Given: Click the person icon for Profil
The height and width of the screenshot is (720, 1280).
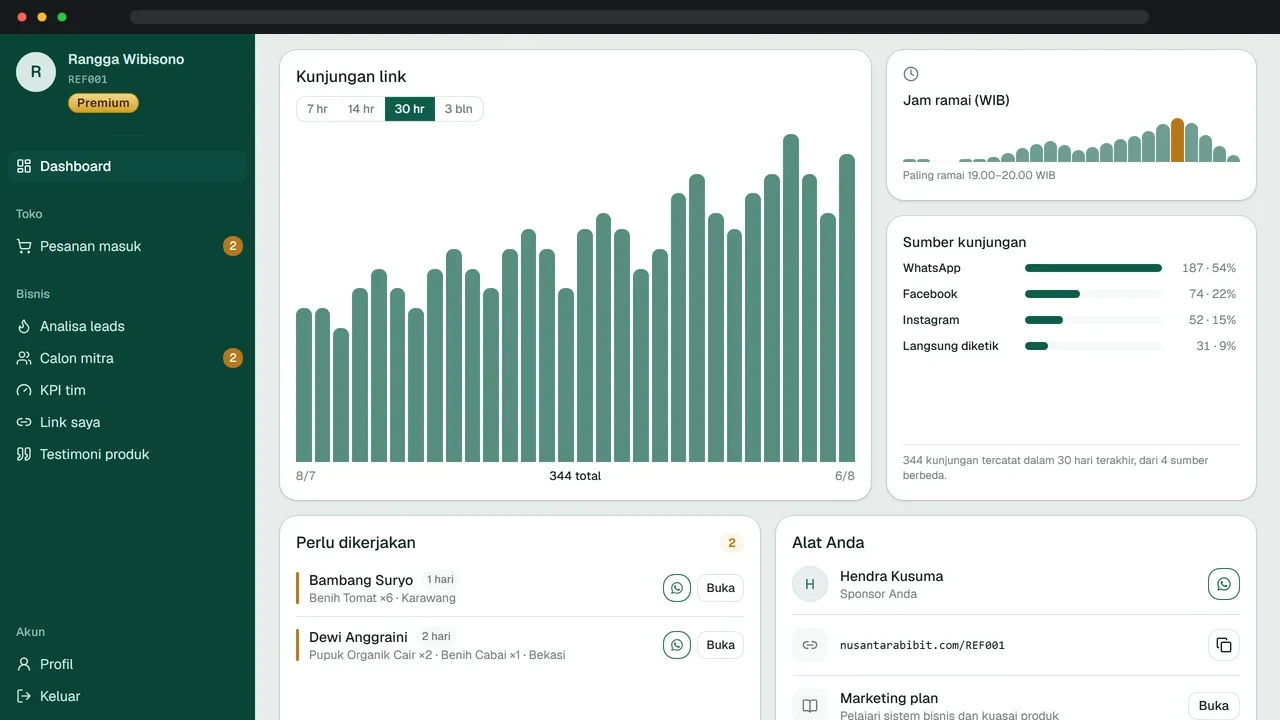Looking at the screenshot, I should click(24, 664).
